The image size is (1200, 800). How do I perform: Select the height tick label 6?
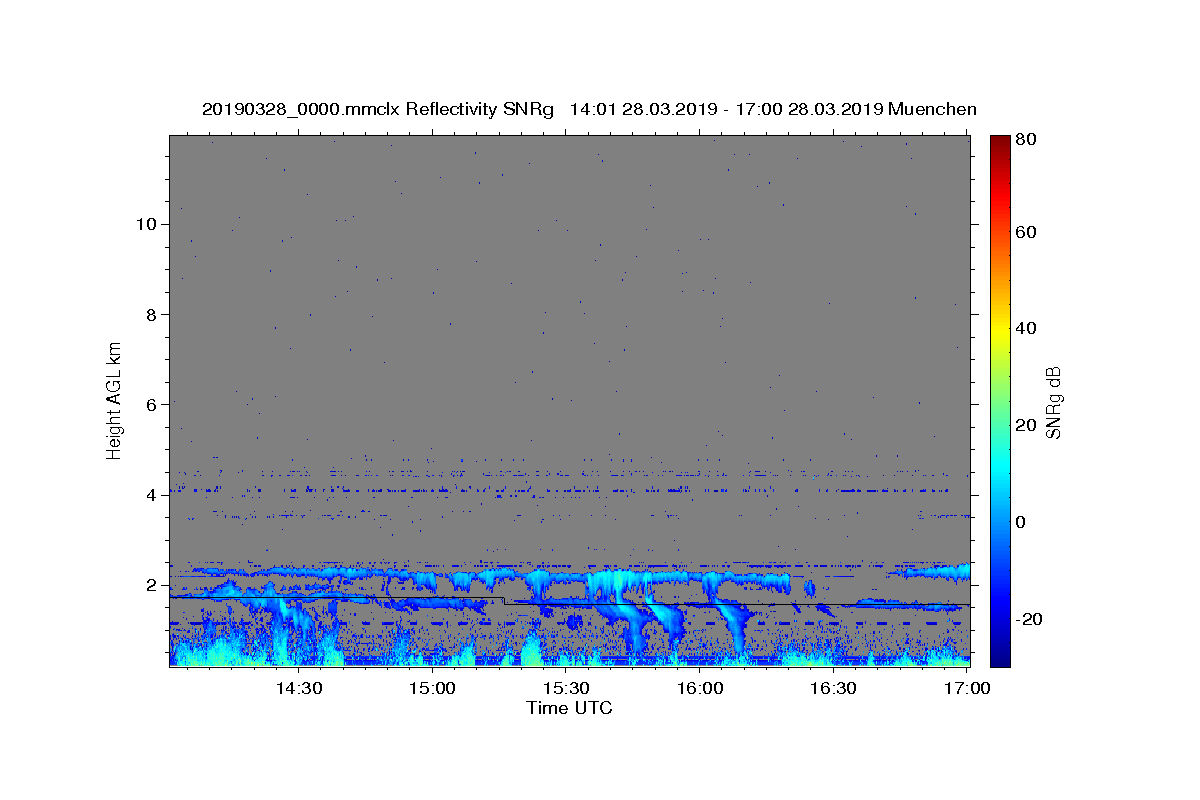151,404
